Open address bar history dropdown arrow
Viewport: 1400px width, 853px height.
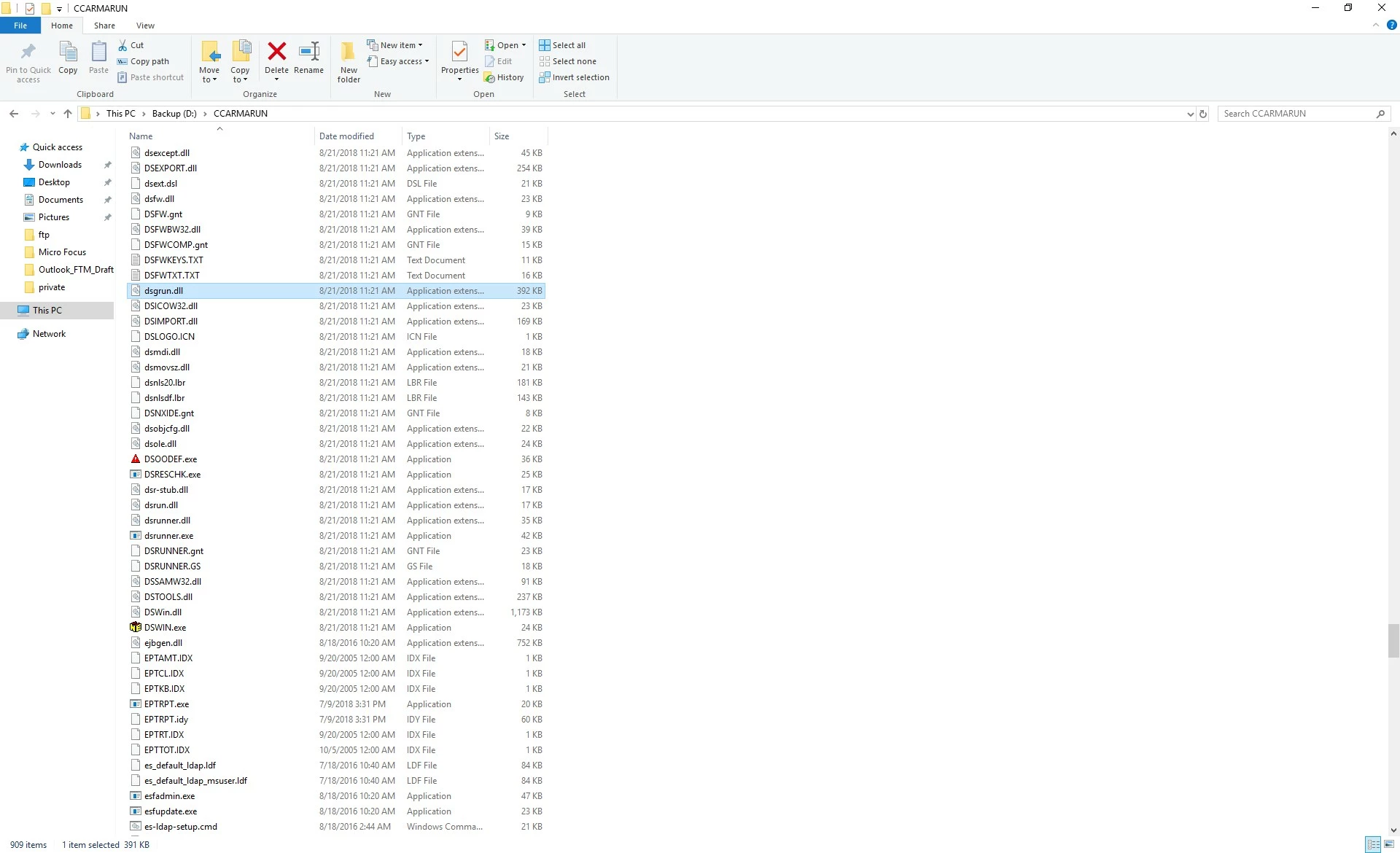[x=1190, y=114]
